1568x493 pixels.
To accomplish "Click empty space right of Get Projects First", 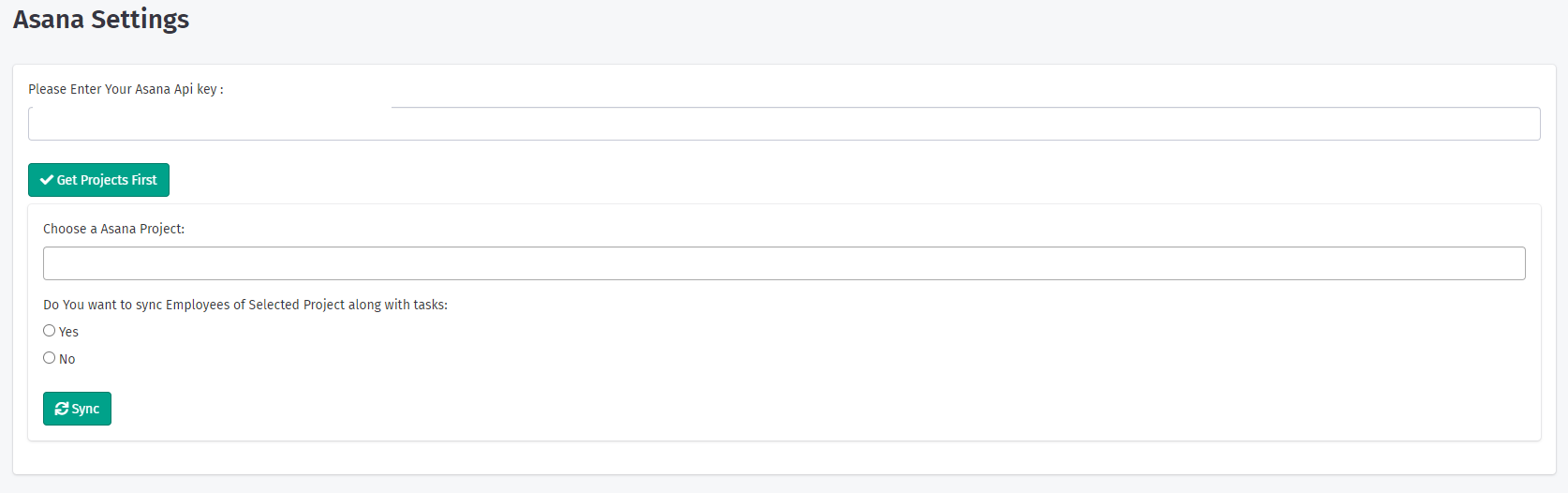I will [x=562, y=180].
